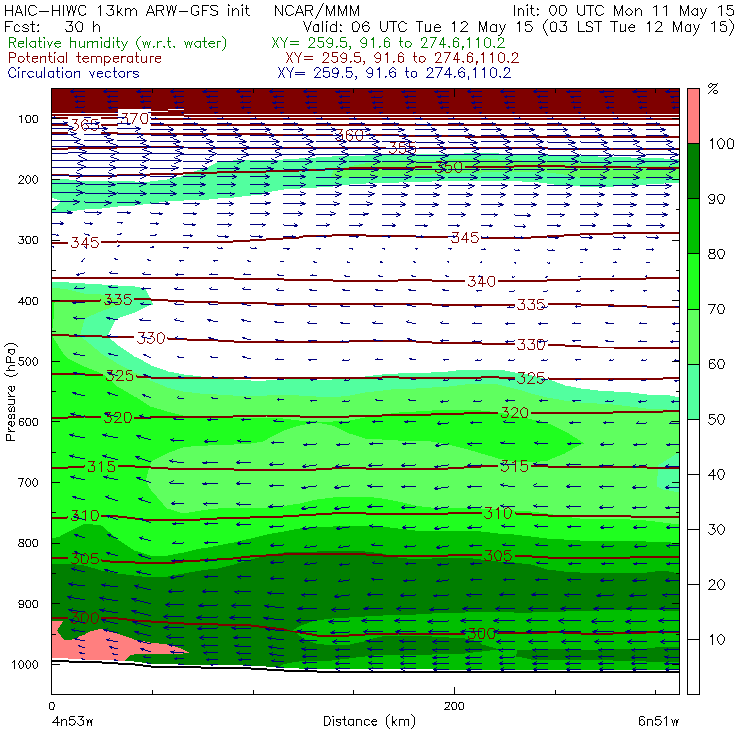This screenshot has height=740, width=740.
Task: Click the dark green 90–100% colorbar segment
Action: (693, 171)
